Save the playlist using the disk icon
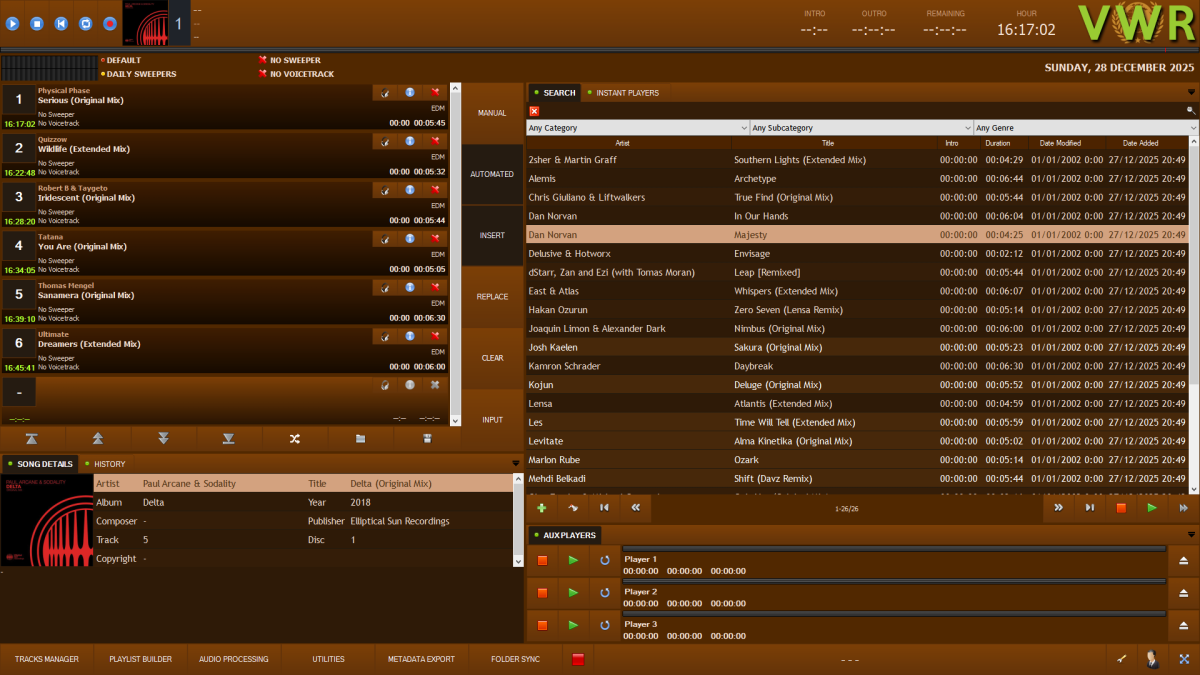 [x=427, y=438]
